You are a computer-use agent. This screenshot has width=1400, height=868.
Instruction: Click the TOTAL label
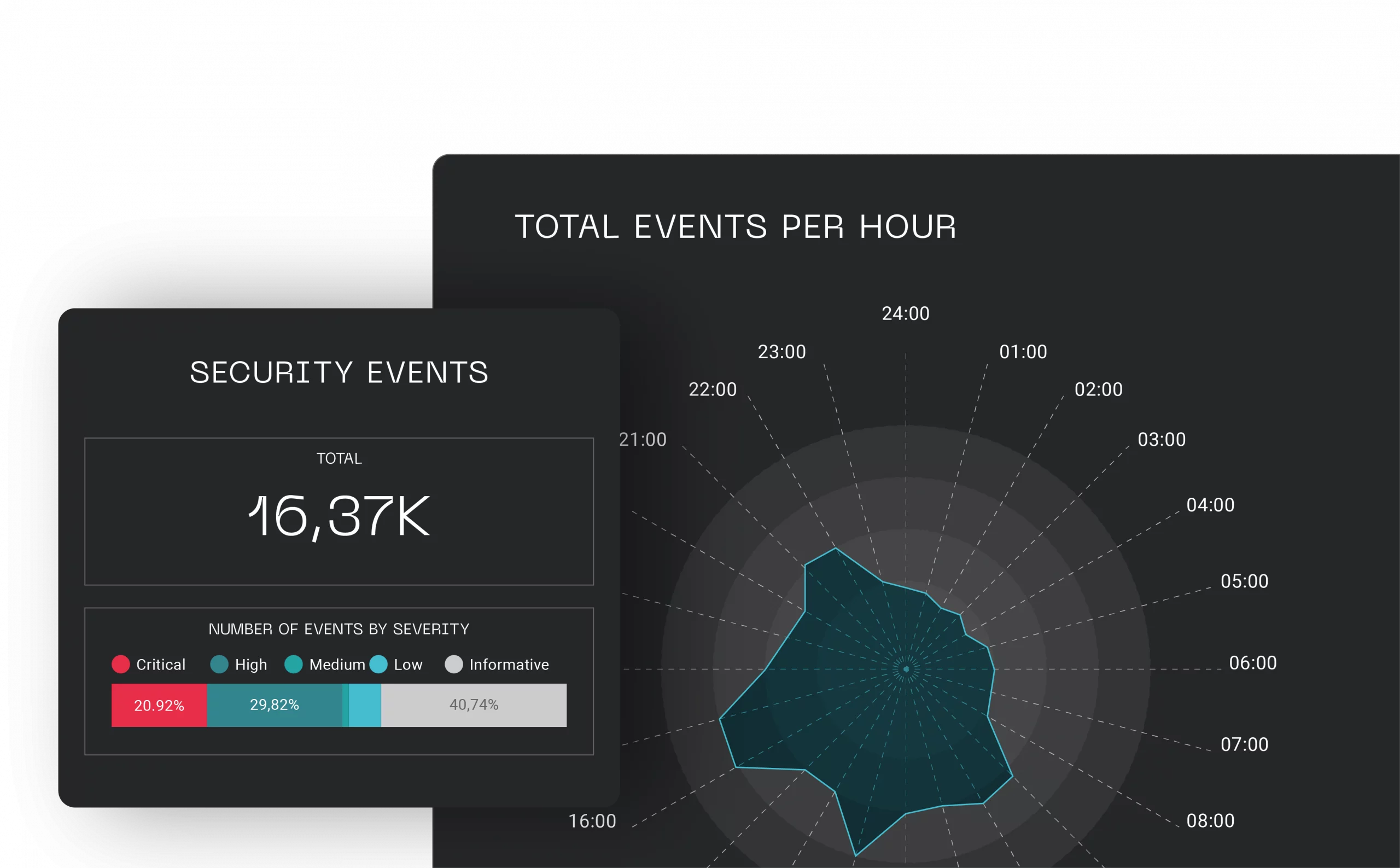click(339, 458)
